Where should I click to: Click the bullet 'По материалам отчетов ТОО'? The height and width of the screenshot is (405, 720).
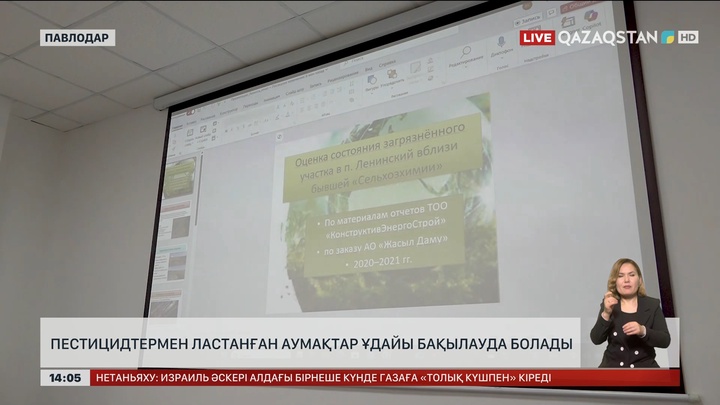pyautogui.click(x=384, y=215)
